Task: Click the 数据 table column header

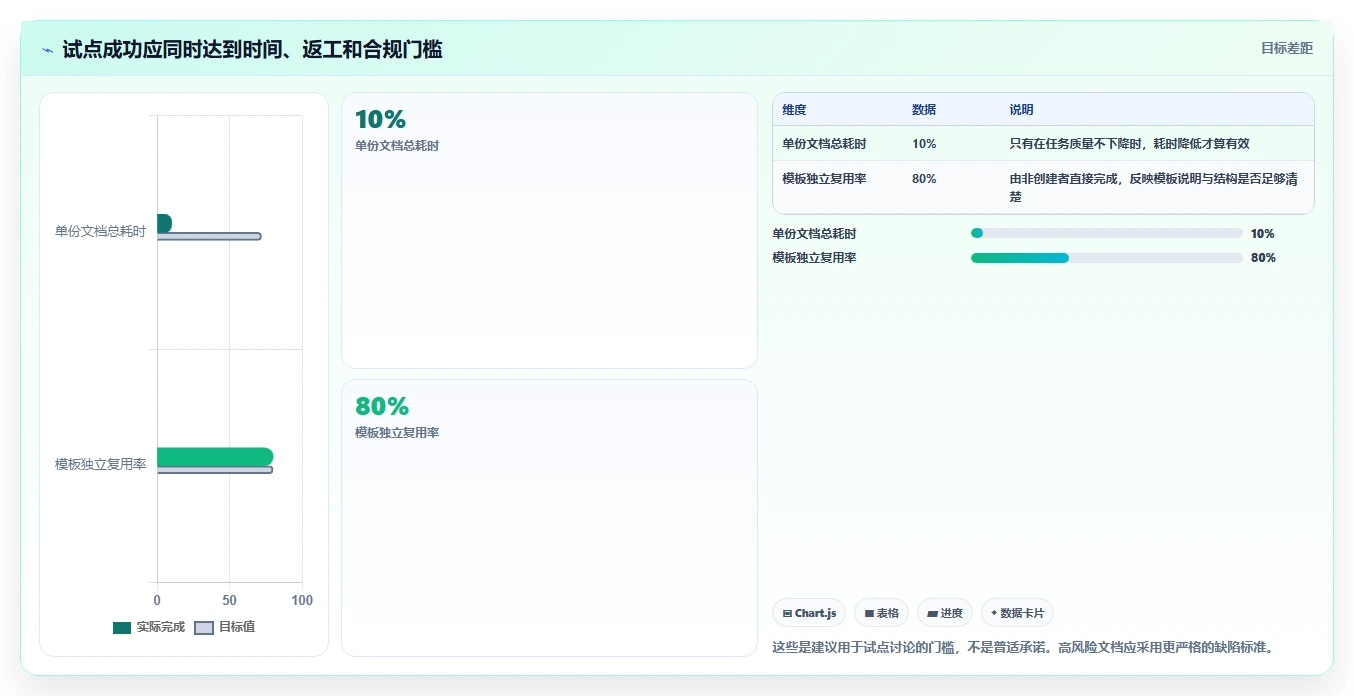Action: 924,110
